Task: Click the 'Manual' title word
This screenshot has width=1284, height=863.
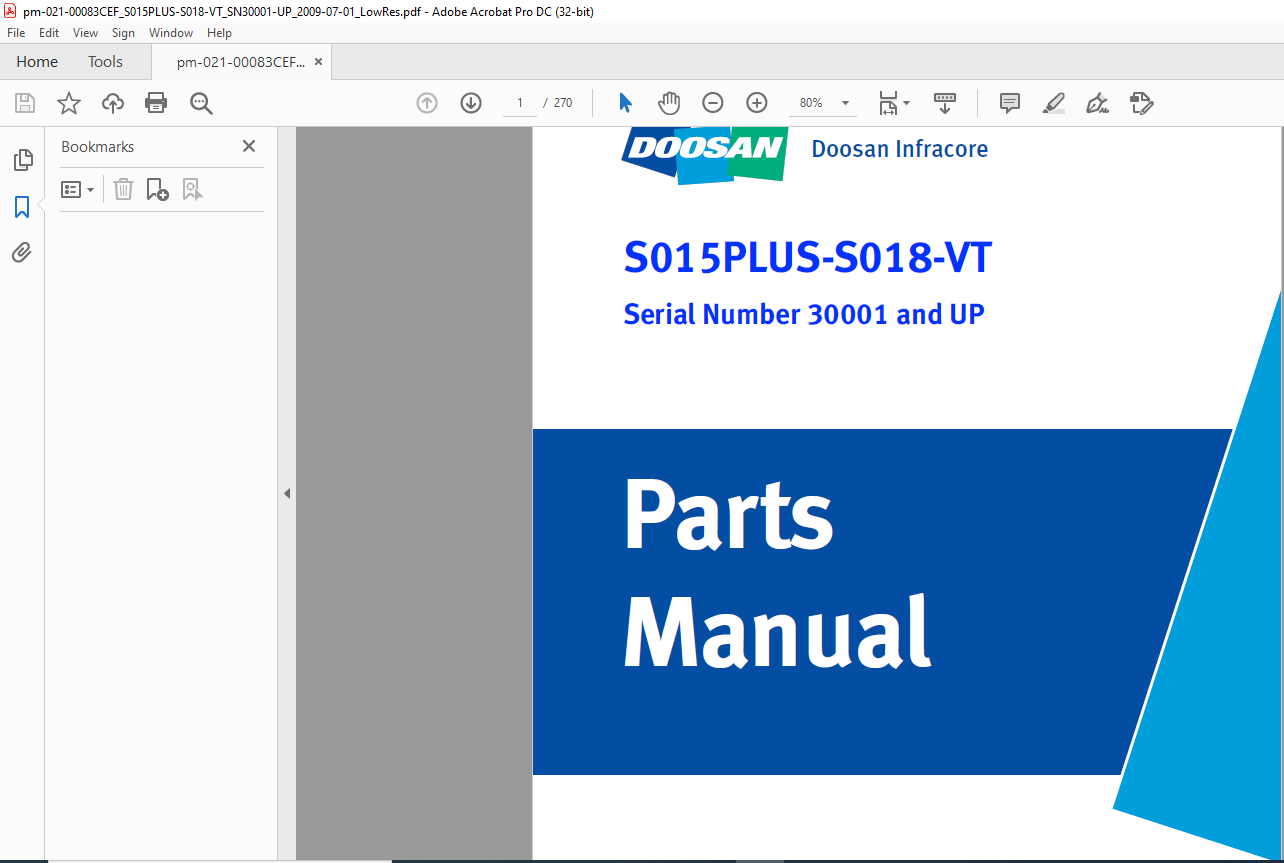Action: [x=778, y=630]
